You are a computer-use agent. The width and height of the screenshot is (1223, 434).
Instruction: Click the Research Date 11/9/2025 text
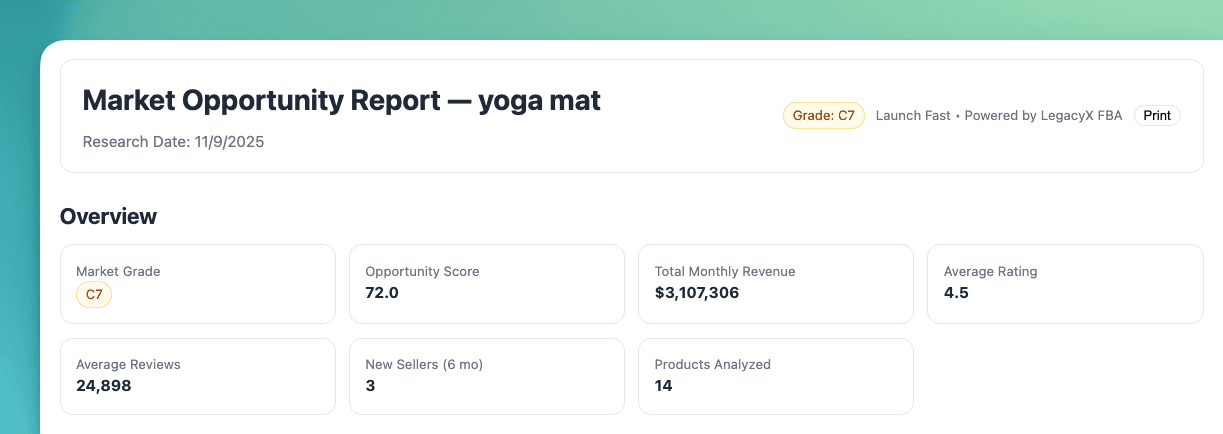[x=173, y=142]
